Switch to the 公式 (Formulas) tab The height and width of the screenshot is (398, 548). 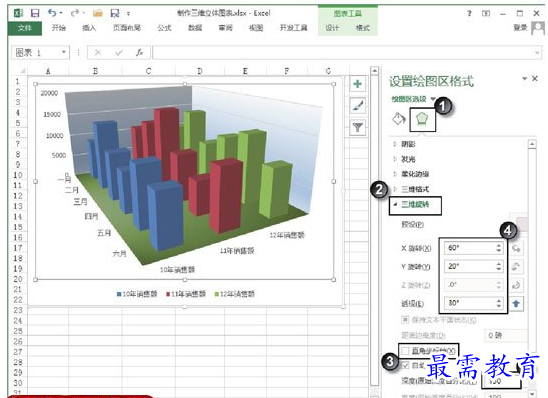[x=164, y=28]
